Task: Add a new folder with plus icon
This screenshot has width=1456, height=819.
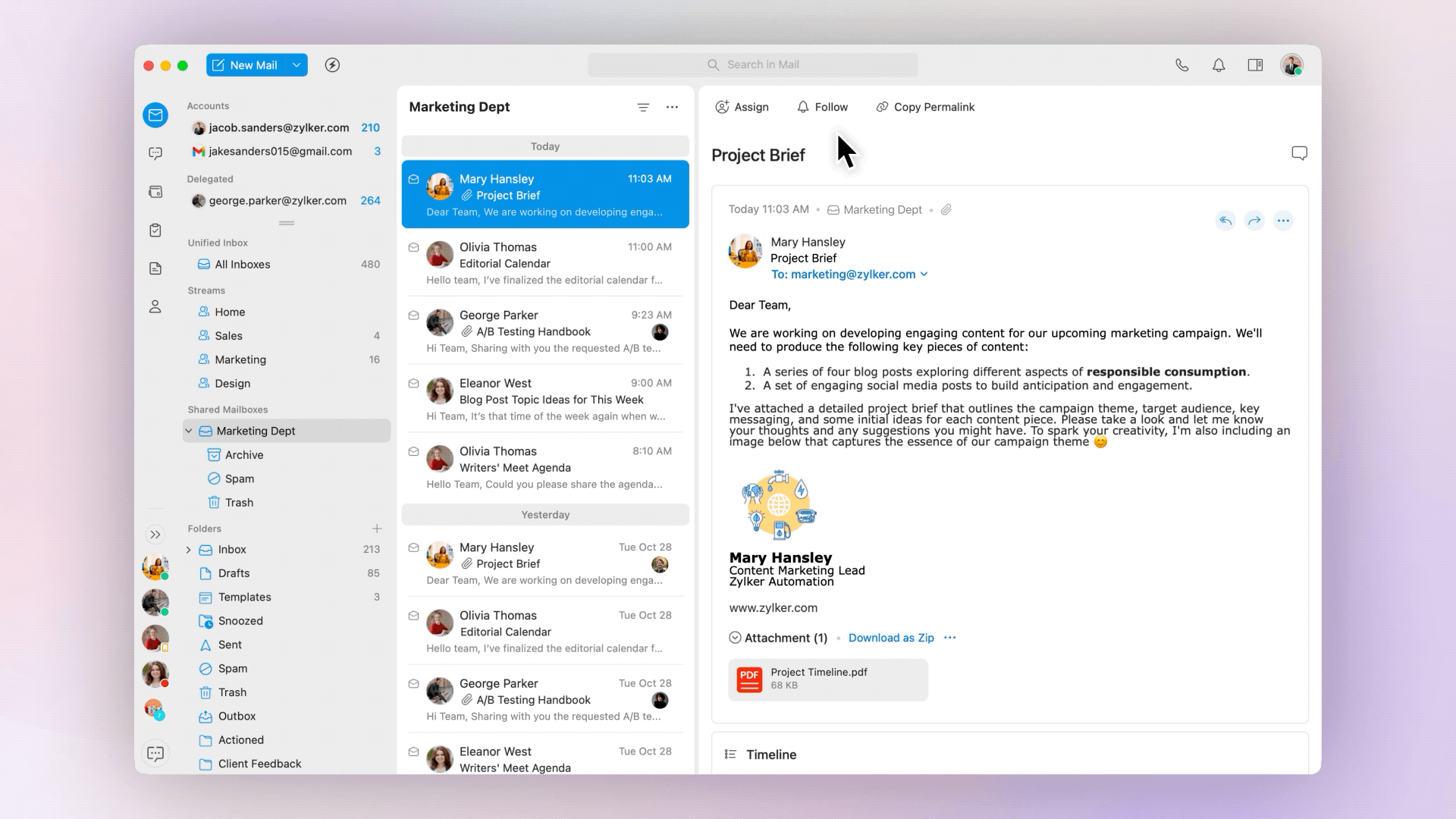Action: [377, 529]
